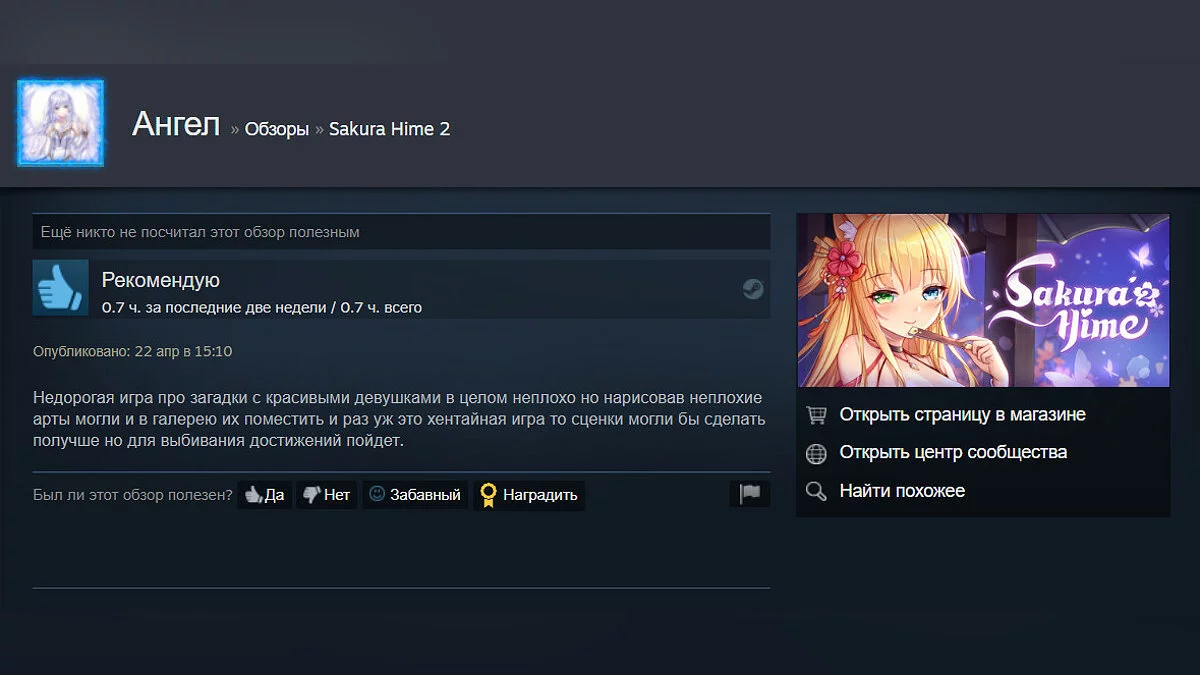1200x675 pixels.
Task: Vote Да with thumbs-up button
Action: tap(264, 494)
